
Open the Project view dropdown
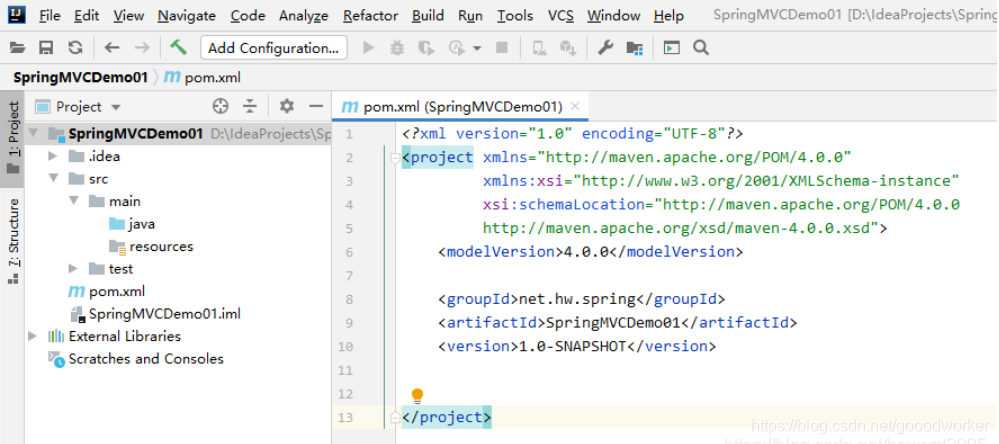(115, 107)
